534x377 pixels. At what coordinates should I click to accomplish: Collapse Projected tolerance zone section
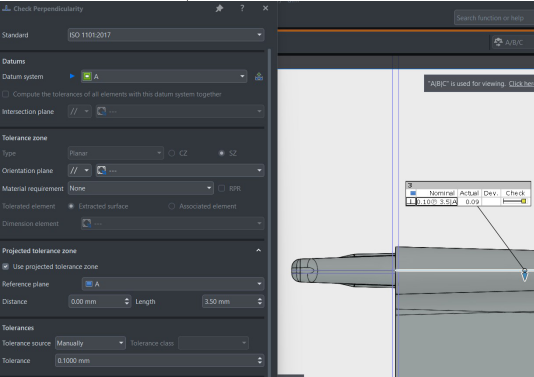(x=258, y=250)
